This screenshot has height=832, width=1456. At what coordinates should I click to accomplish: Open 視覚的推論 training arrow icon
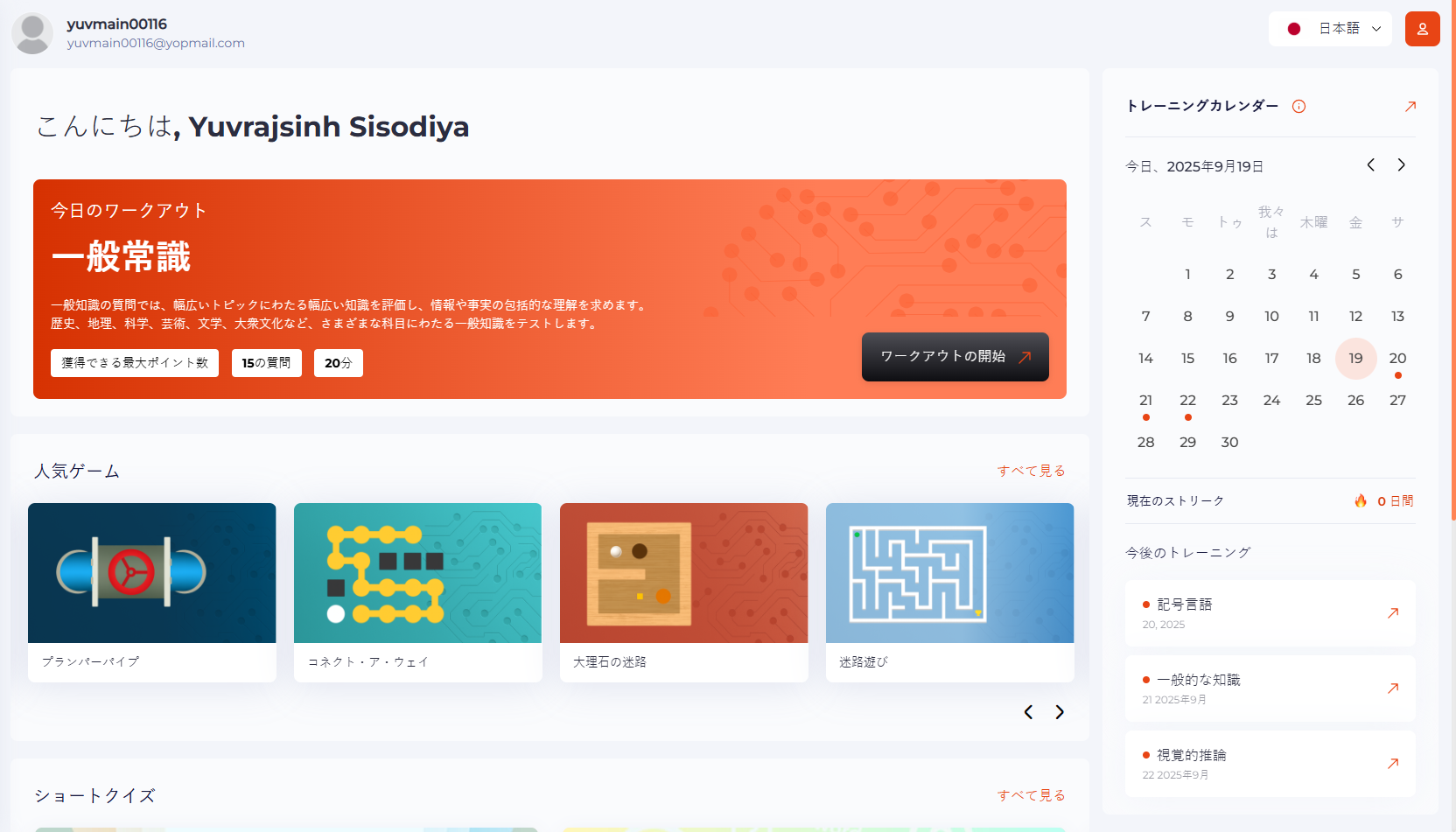pyautogui.click(x=1392, y=764)
